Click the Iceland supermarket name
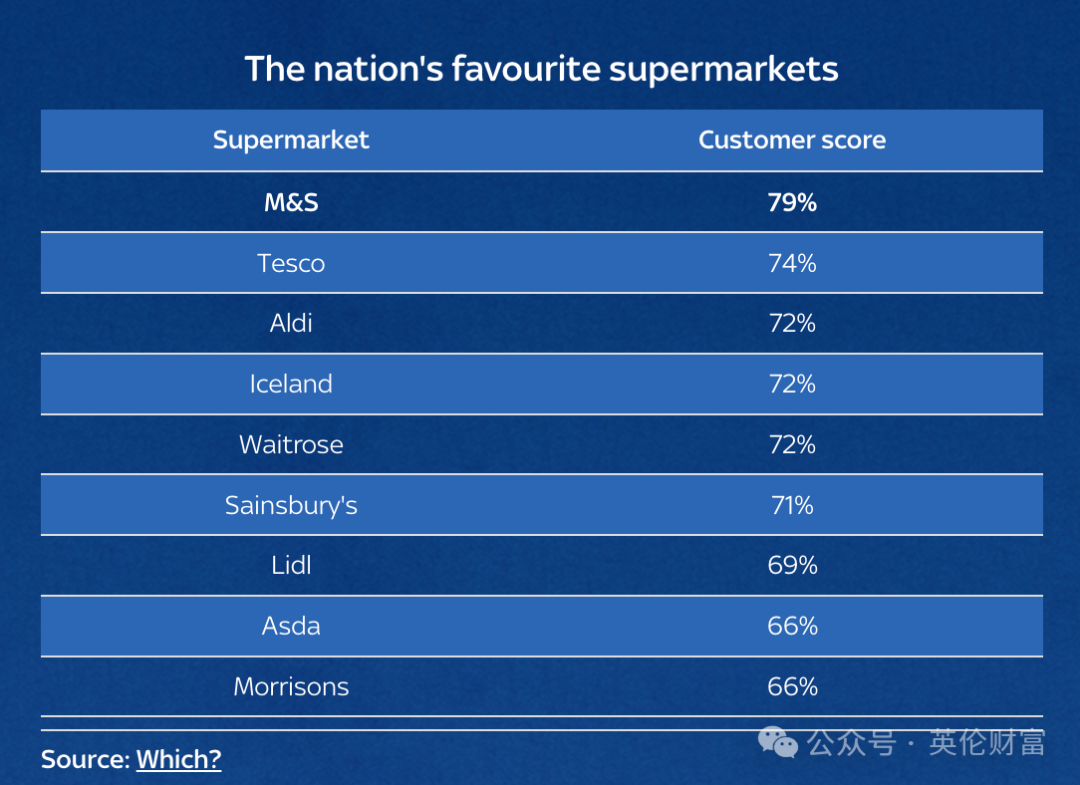Viewport: 1080px width, 785px height. click(291, 384)
